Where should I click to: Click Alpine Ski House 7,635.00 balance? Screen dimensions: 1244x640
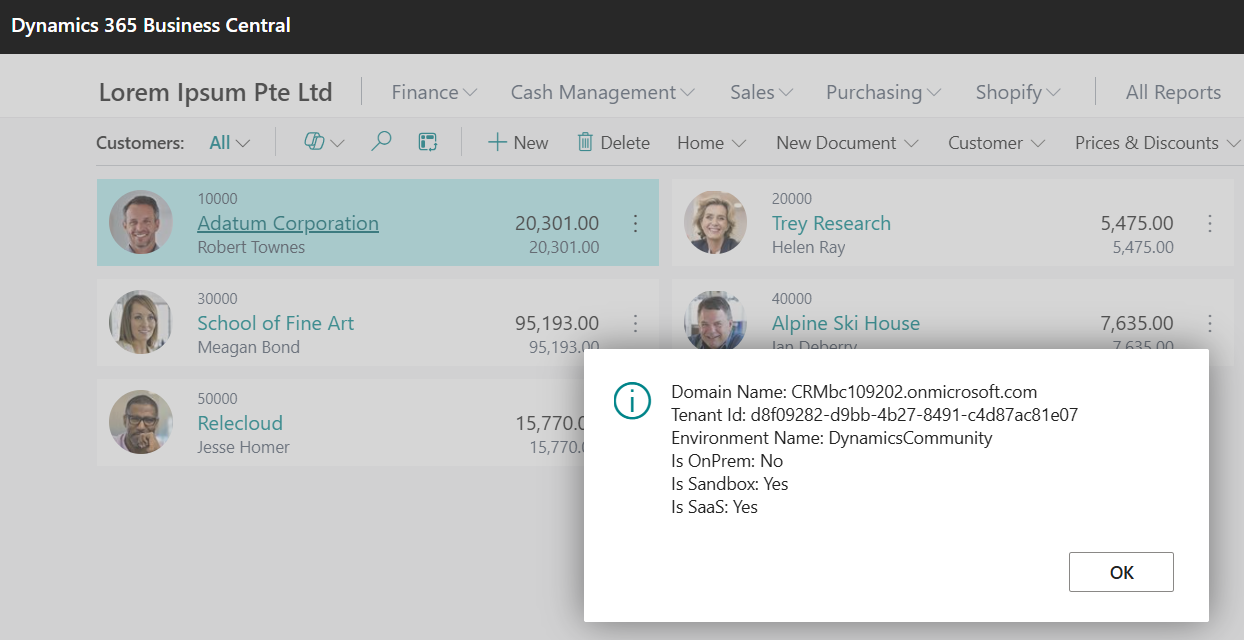click(1137, 323)
